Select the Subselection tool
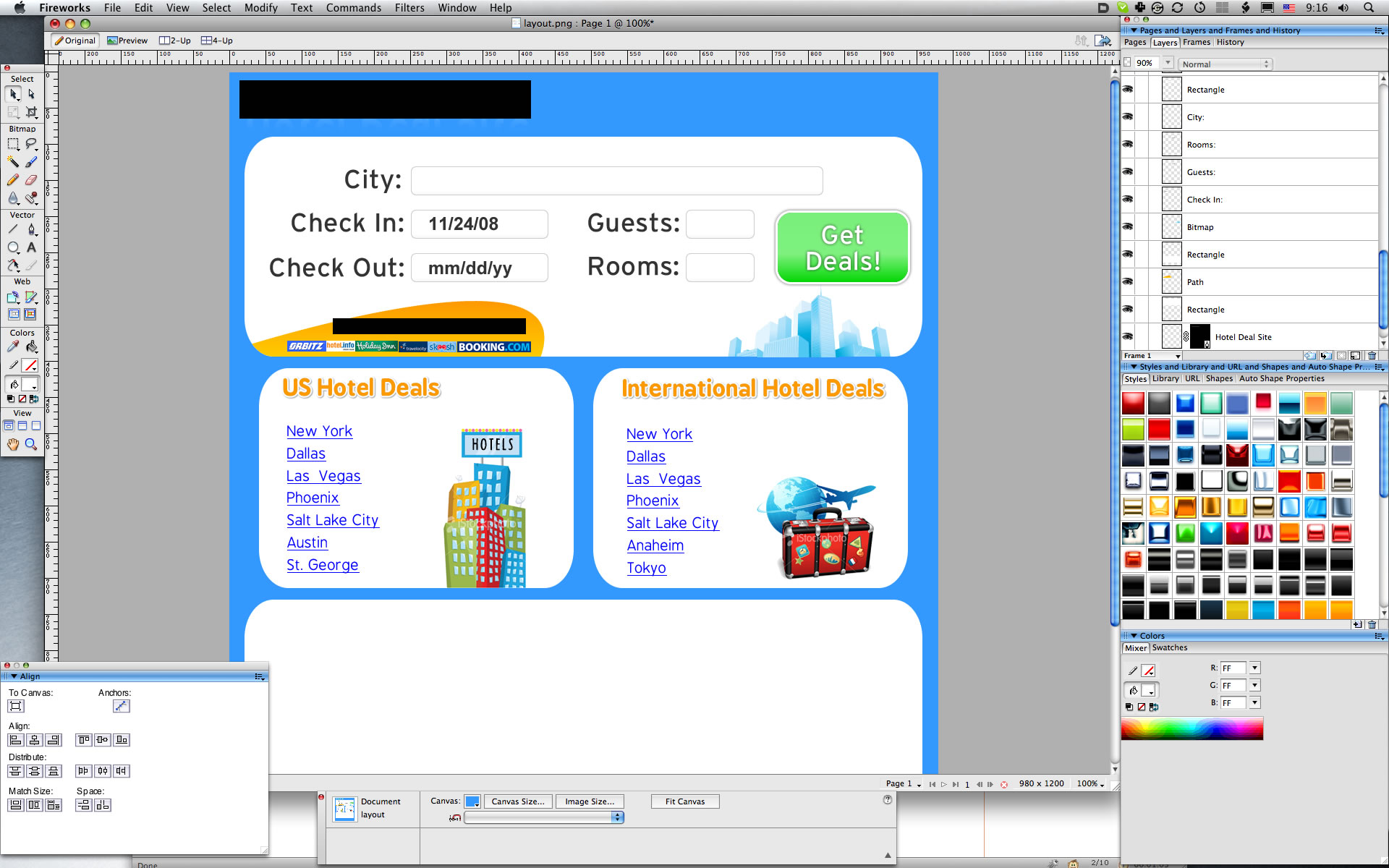This screenshot has height=868, width=1389. pyautogui.click(x=31, y=94)
